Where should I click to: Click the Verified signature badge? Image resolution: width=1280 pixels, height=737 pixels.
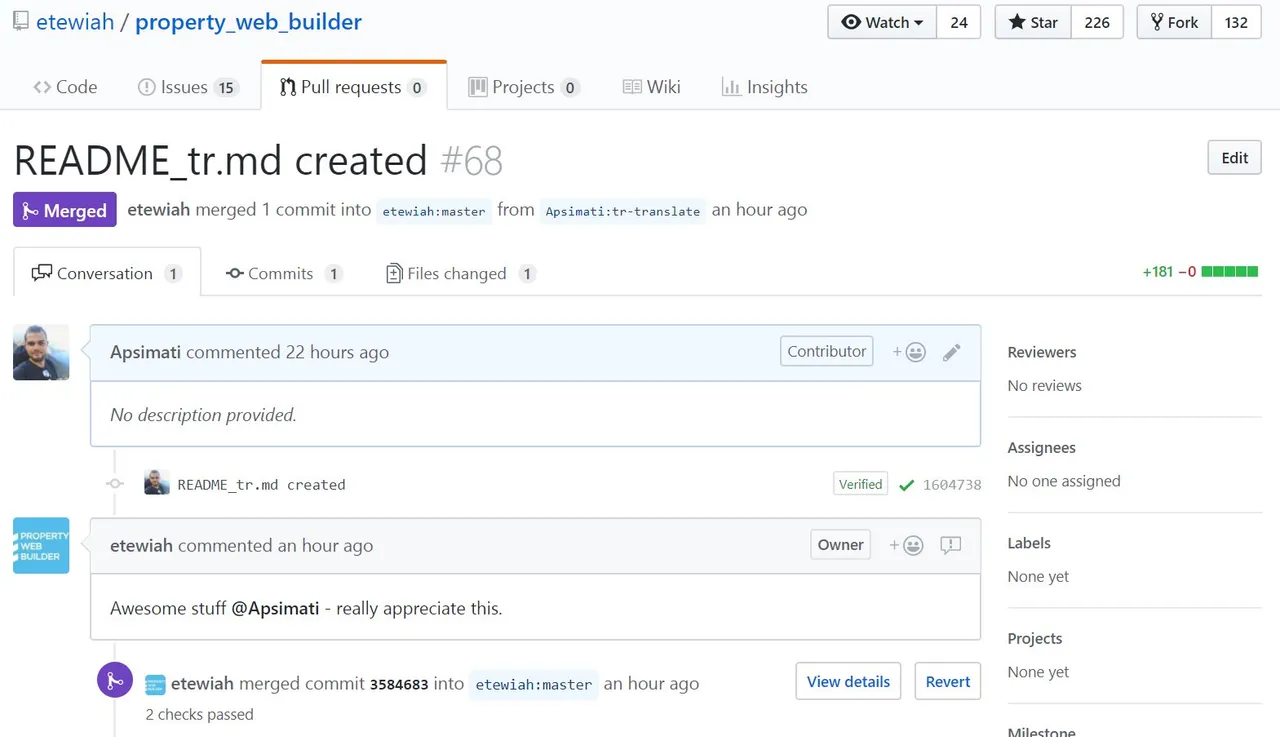tap(861, 484)
